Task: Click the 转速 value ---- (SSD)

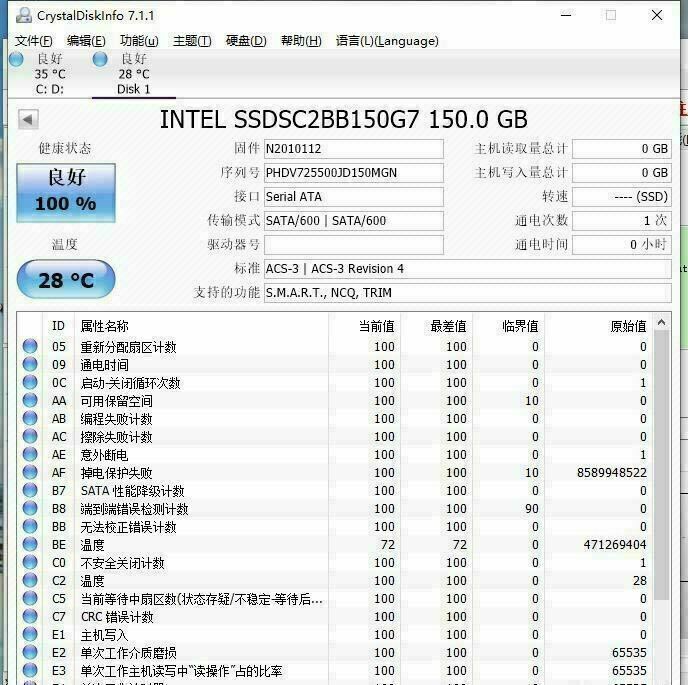Action: 622,197
